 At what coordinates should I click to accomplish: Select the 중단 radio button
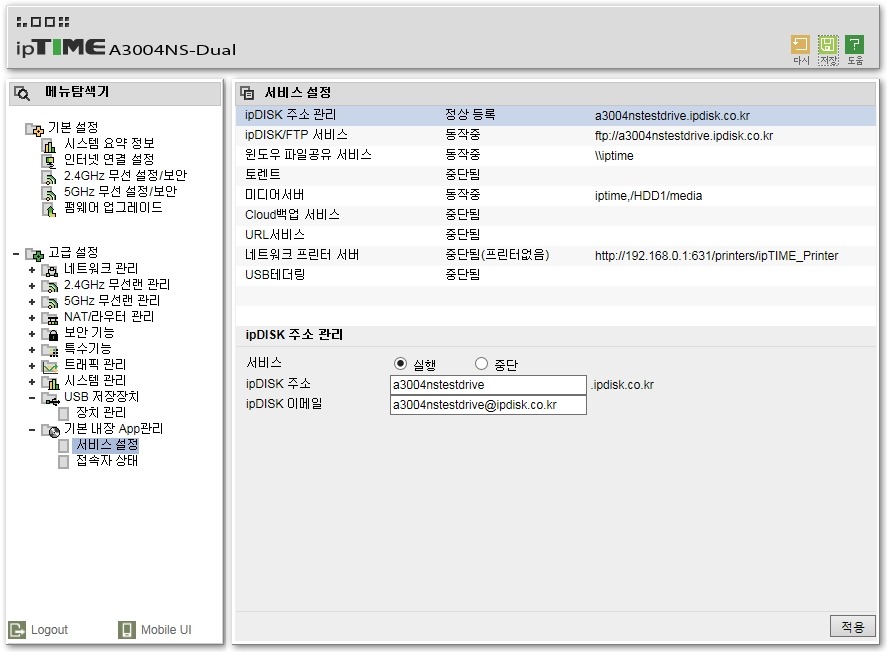click(481, 363)
